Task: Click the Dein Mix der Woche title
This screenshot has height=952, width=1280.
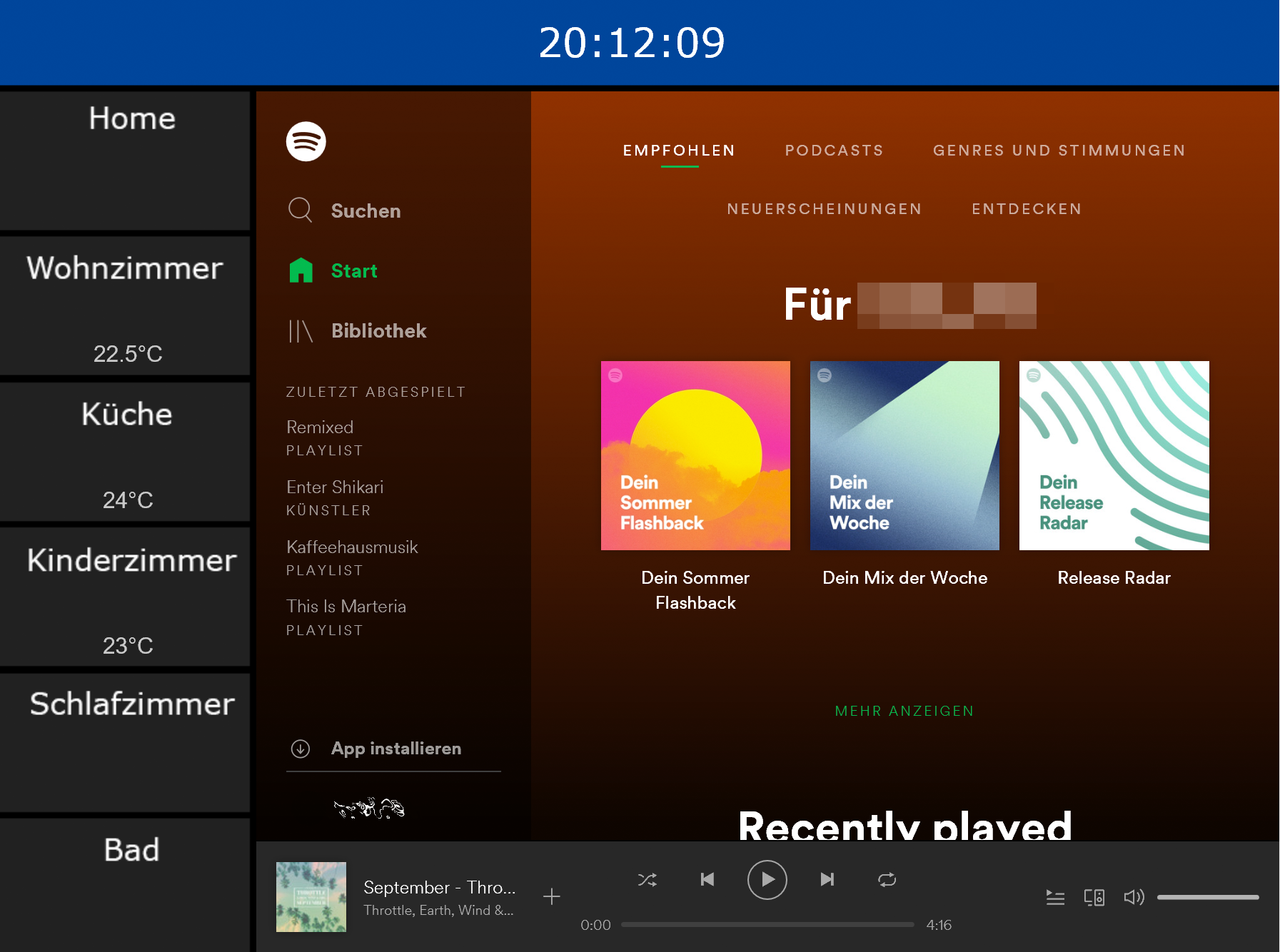Action: point(904,578)
